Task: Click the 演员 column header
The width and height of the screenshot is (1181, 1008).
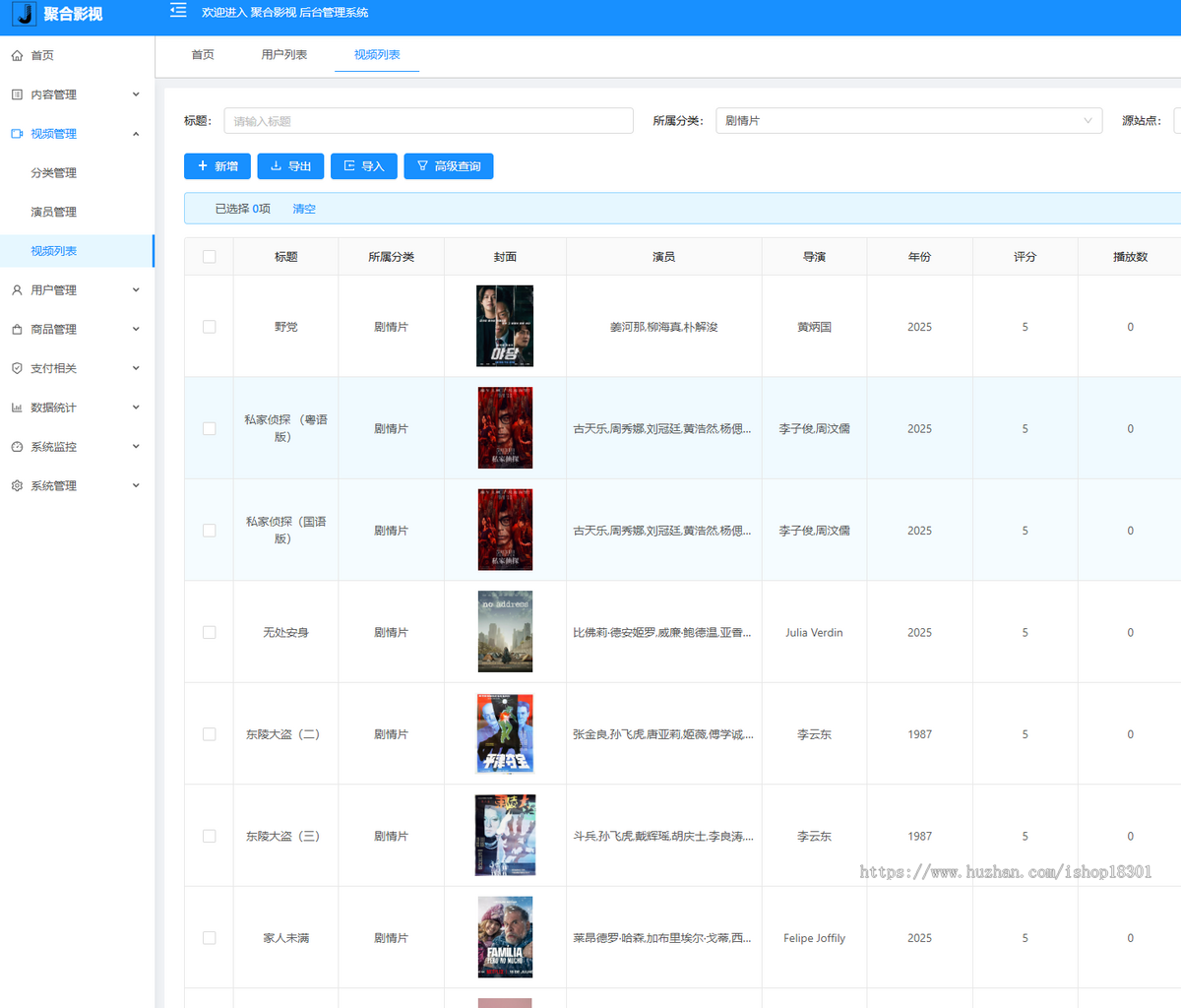Action: click(x=664, y=257)
